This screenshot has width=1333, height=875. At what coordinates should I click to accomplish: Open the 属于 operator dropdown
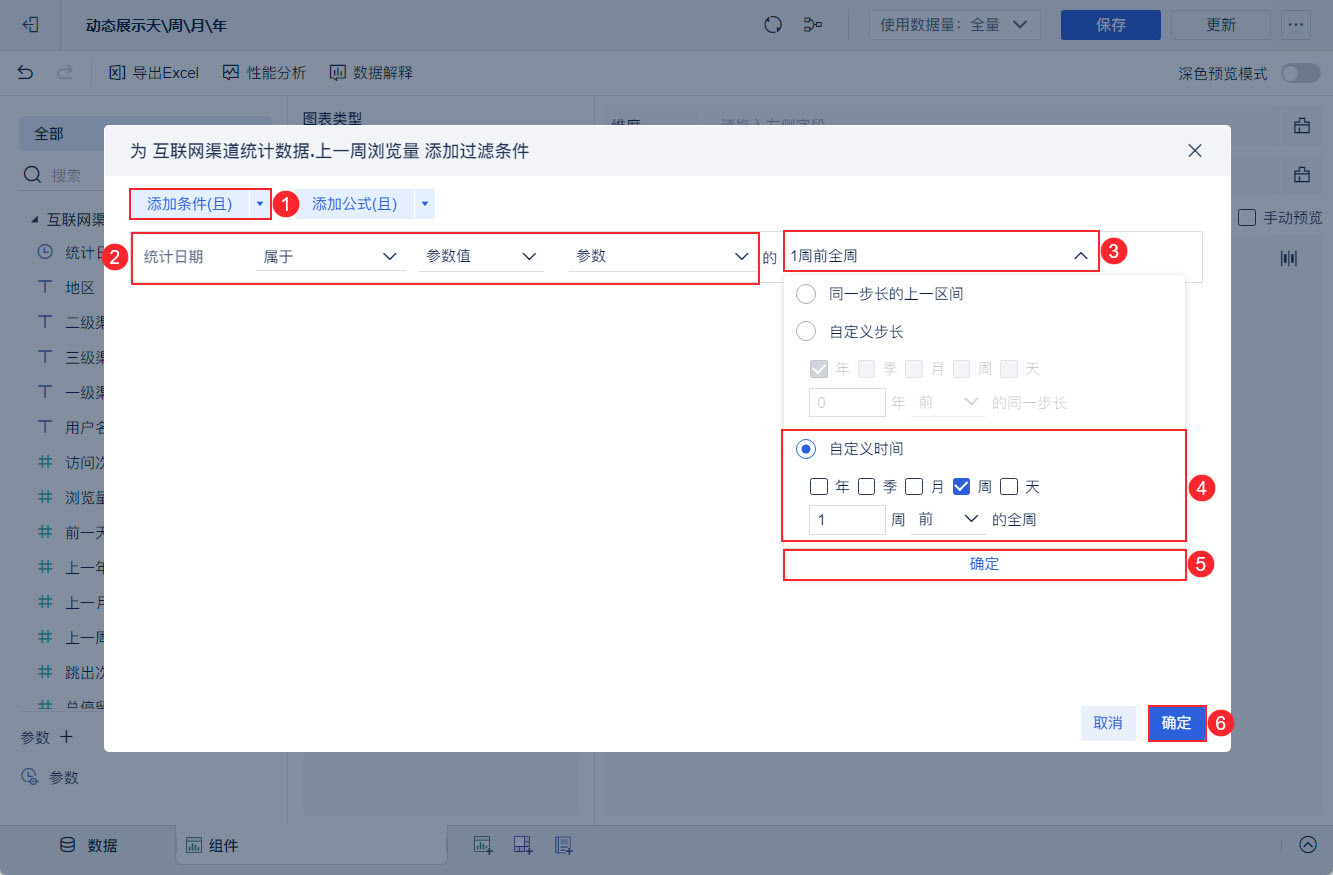click(x=331, y=256)
